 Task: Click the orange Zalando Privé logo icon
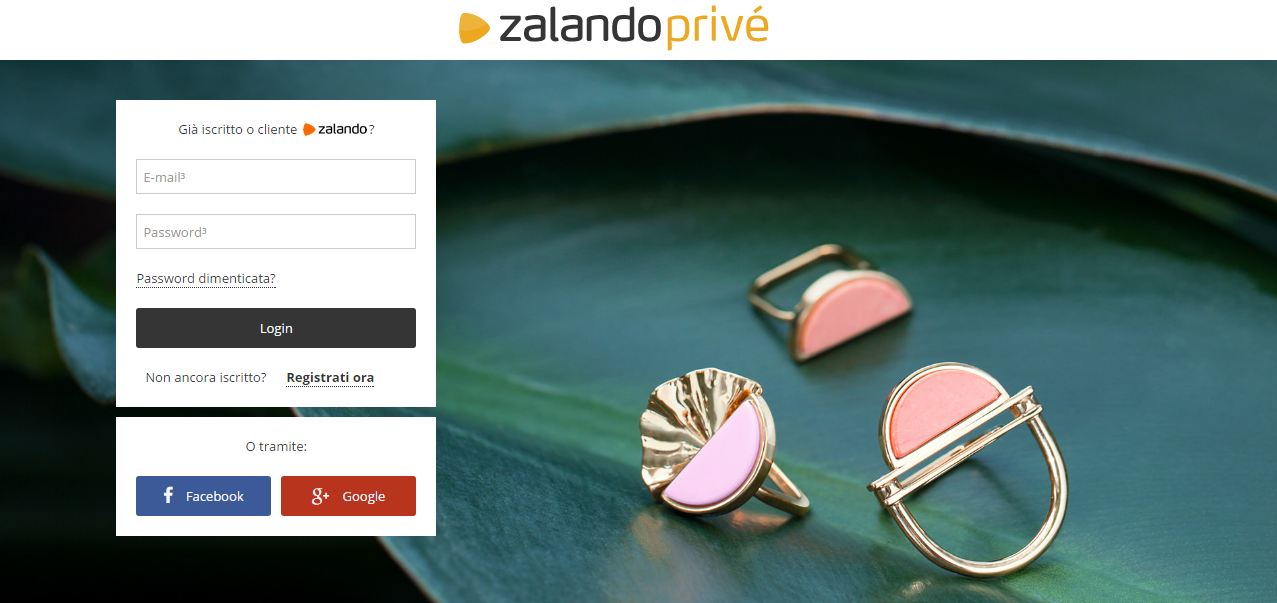click(x=474, y=28)
